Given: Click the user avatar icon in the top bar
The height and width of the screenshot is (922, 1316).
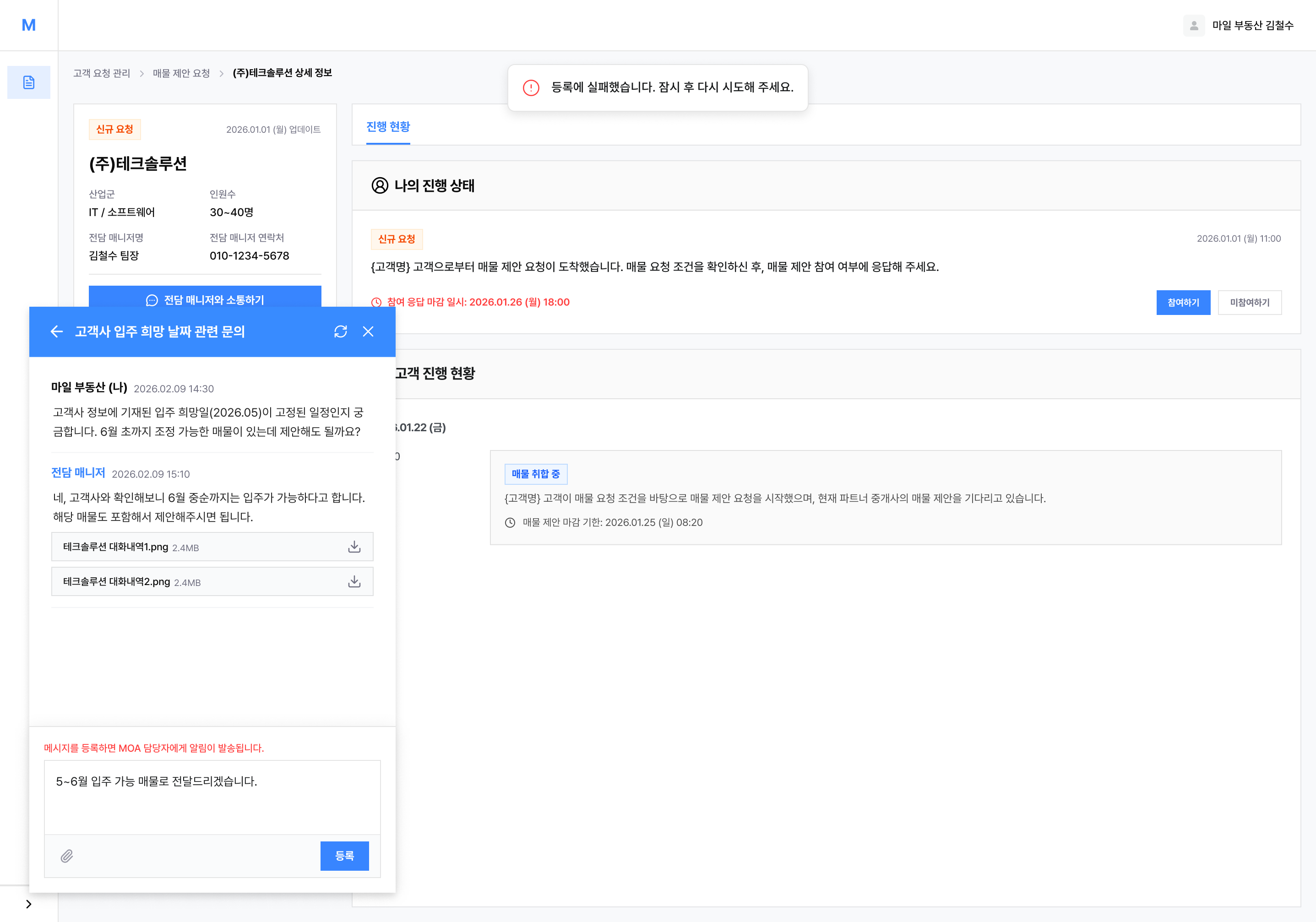Looking at the screenshot, I should click(1193, 25).
